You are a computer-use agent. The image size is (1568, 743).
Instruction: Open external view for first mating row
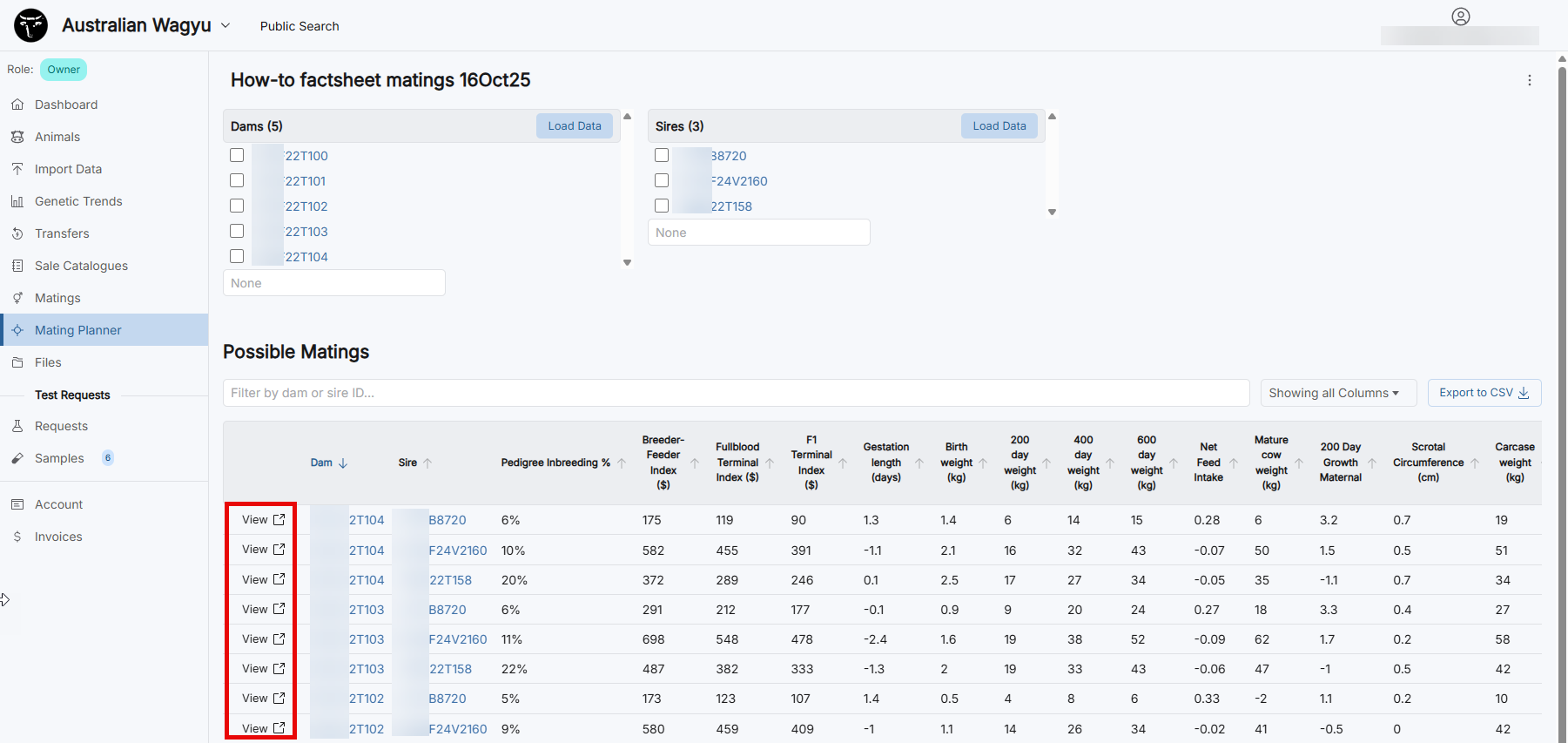[279, 520]
